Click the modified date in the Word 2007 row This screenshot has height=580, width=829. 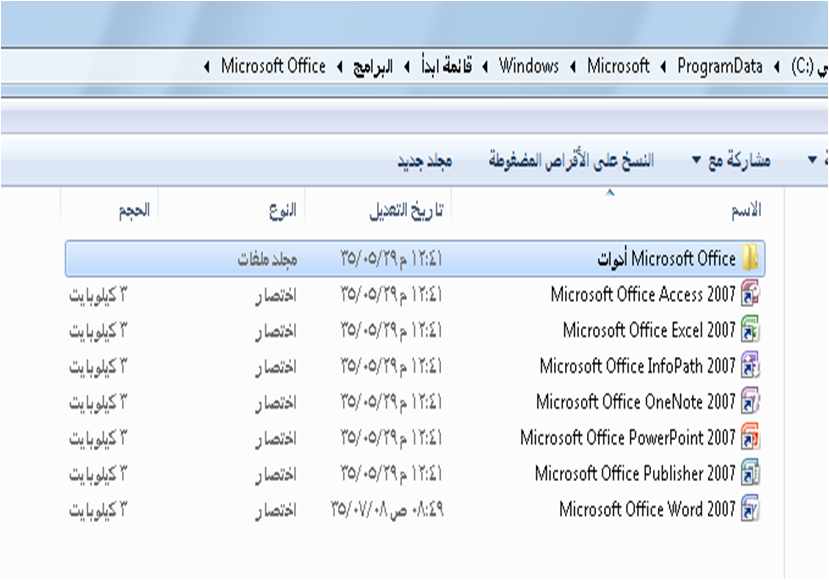click(387, 510)
